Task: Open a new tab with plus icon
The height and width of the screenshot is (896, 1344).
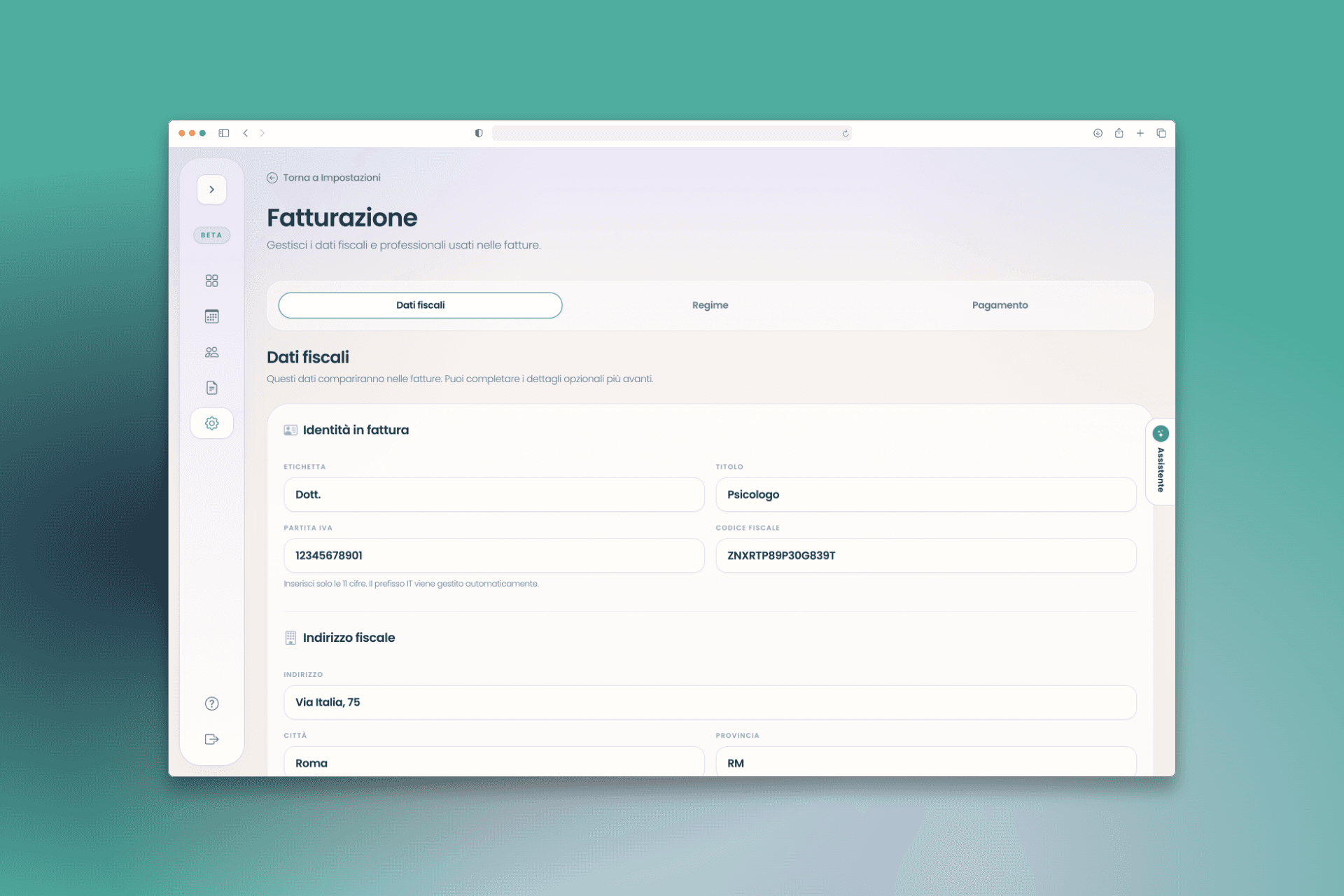Action: (x=1140, y=133)
